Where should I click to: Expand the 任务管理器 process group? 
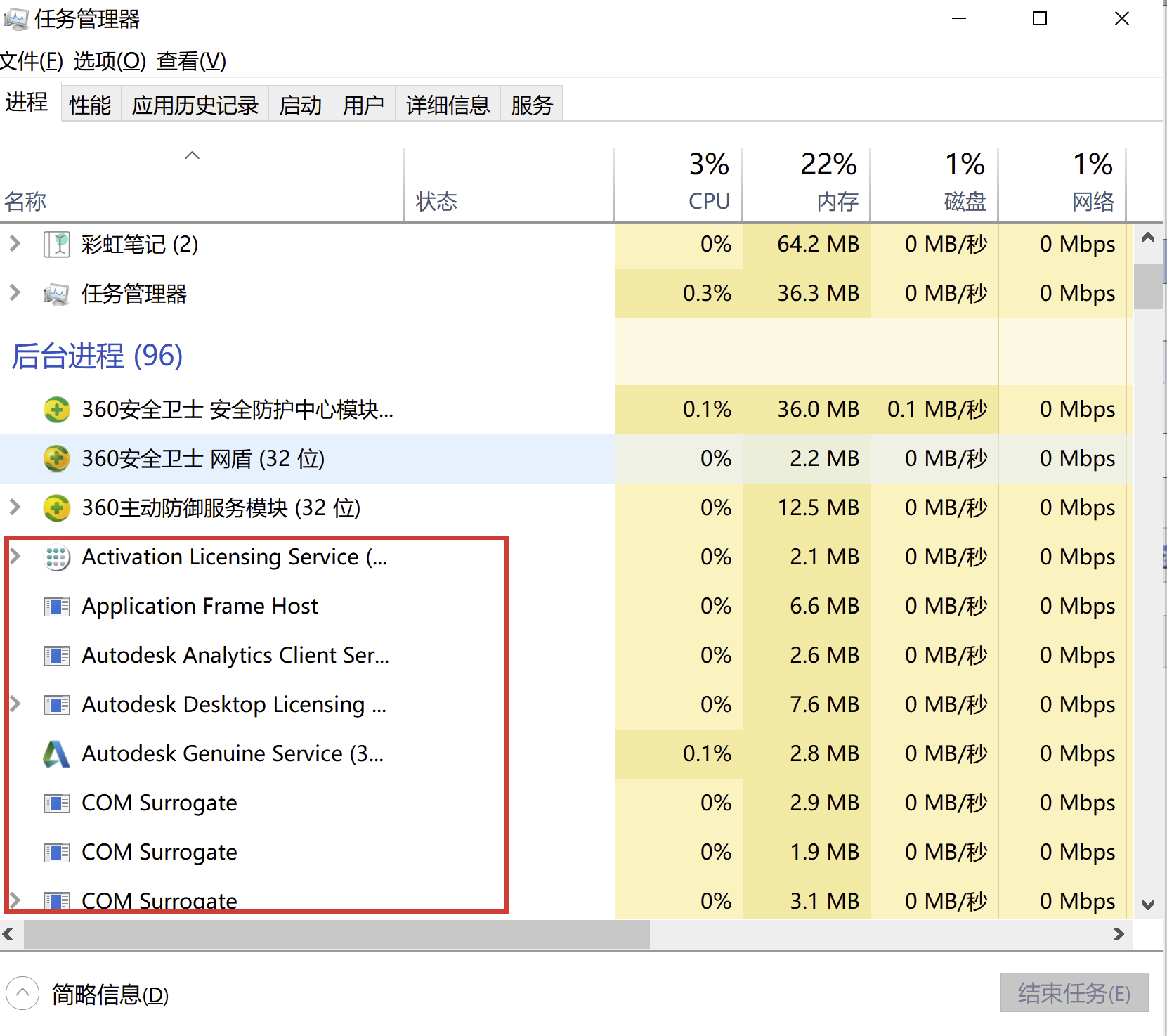[x=15, y=293]
